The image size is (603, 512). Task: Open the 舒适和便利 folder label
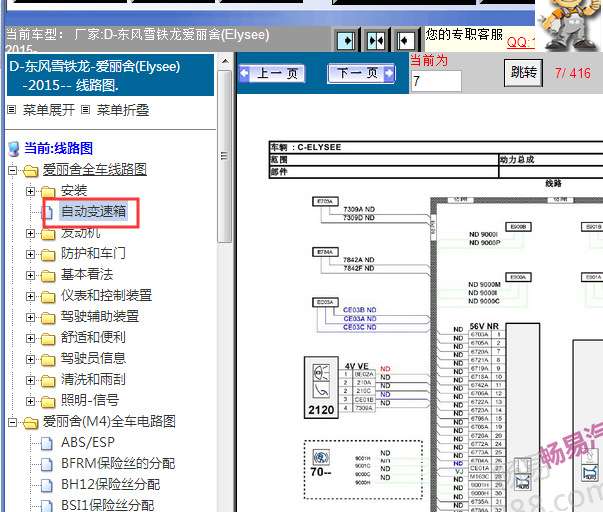(x=93, y=338)
